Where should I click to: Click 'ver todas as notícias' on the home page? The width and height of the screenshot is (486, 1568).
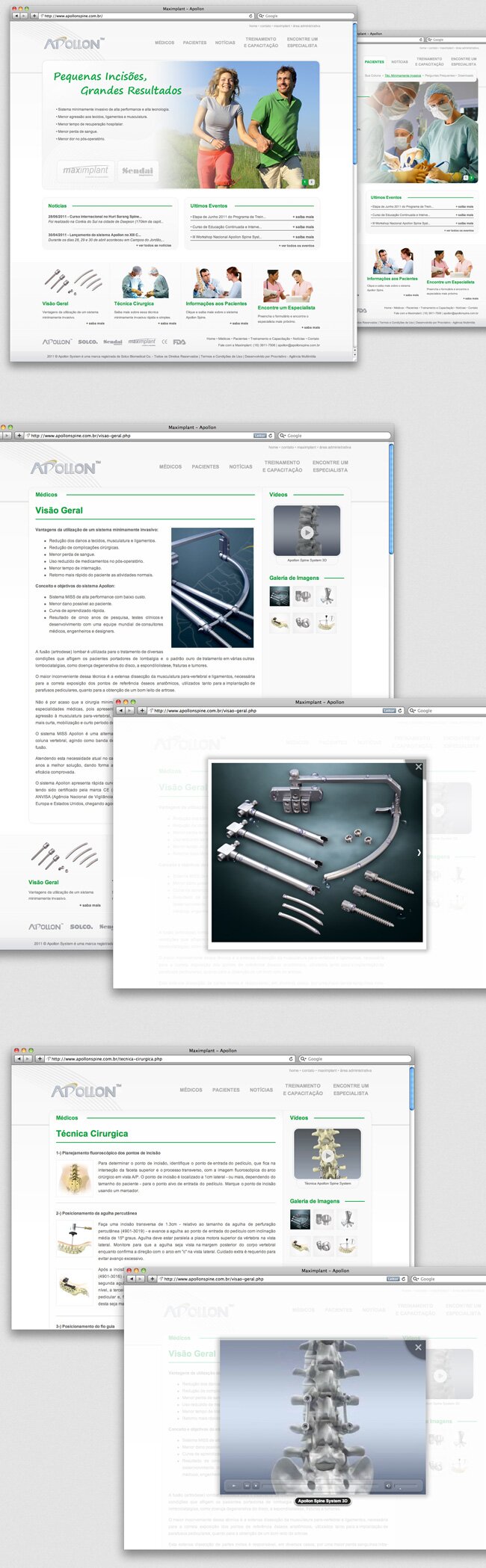[154, 245]
